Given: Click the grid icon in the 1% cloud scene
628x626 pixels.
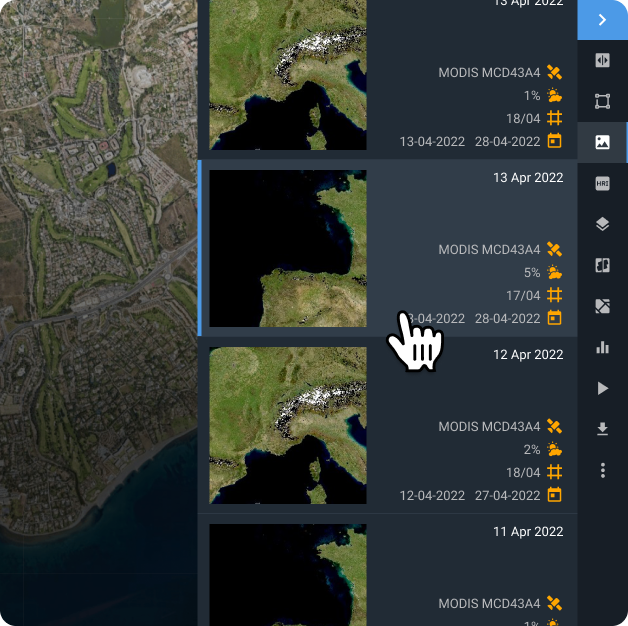Looking at the screenshot, I should click(x=554, y=119).
